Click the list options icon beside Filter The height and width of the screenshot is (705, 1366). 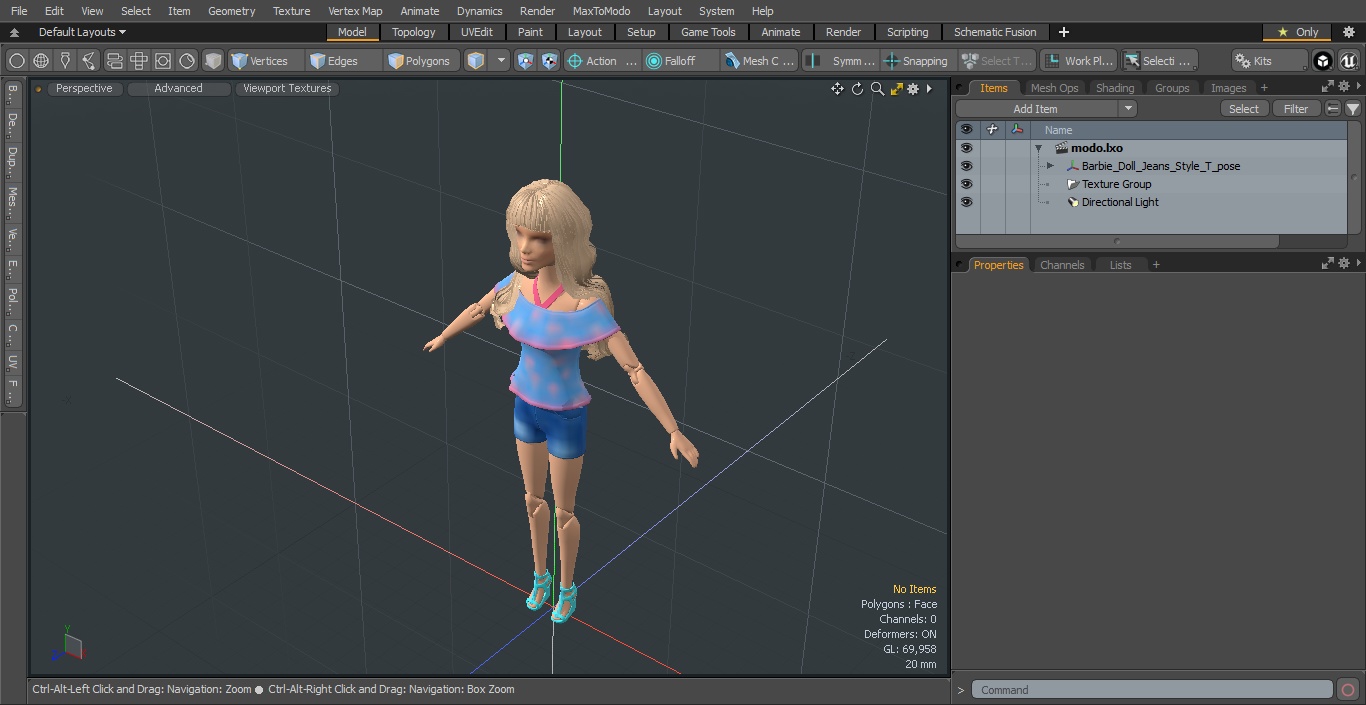(x=1333, y=109)
